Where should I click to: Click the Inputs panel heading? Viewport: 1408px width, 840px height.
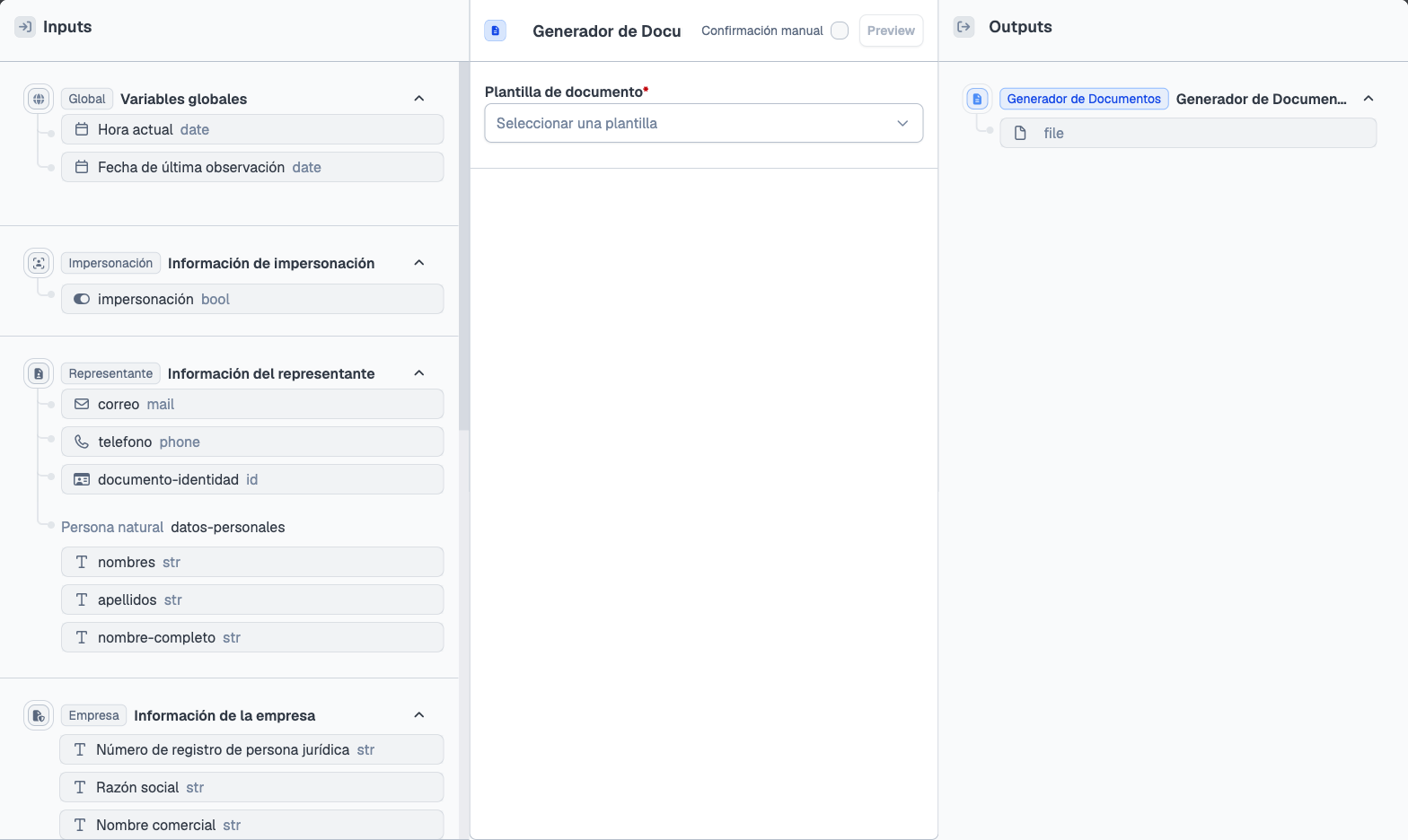[x=67, y=27]
